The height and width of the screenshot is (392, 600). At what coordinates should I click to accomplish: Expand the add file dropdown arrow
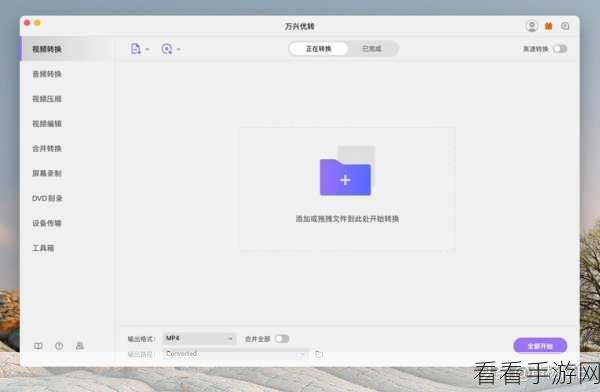point(147,49)
